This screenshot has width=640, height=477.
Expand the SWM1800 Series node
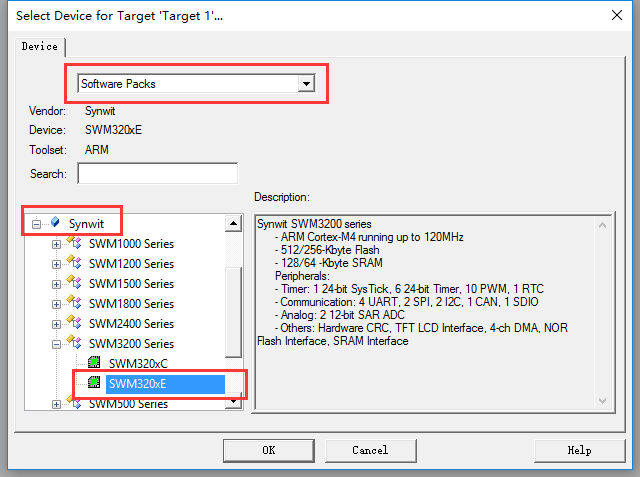pyautogui.click(x=56, y=304)
